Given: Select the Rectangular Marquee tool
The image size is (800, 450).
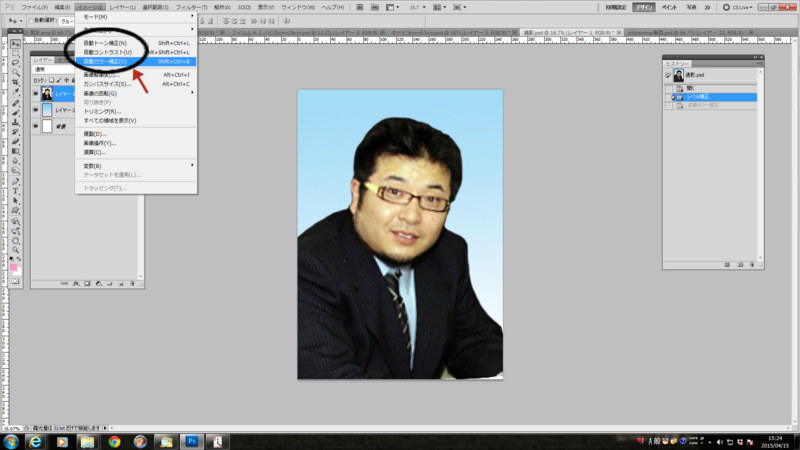Looking at the screenshot, I should click(x=15, y=54).
